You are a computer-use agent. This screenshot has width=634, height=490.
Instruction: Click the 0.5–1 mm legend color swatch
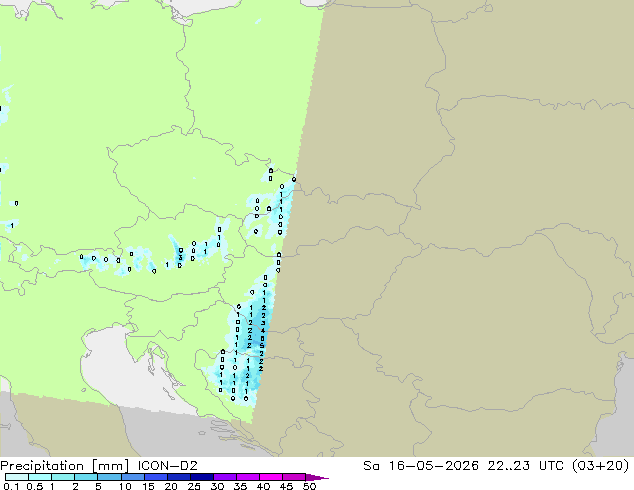pos(40,477)
